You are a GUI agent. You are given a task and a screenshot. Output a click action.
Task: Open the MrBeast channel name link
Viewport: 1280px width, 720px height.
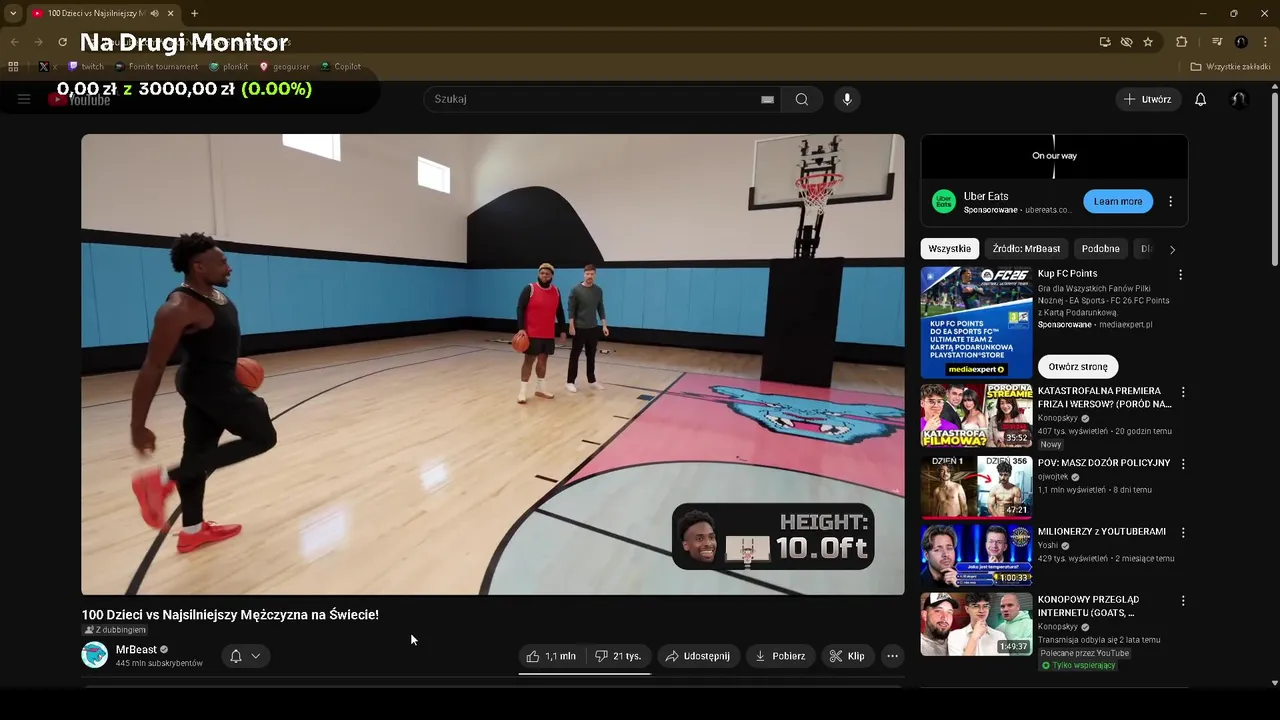point(136,650)
